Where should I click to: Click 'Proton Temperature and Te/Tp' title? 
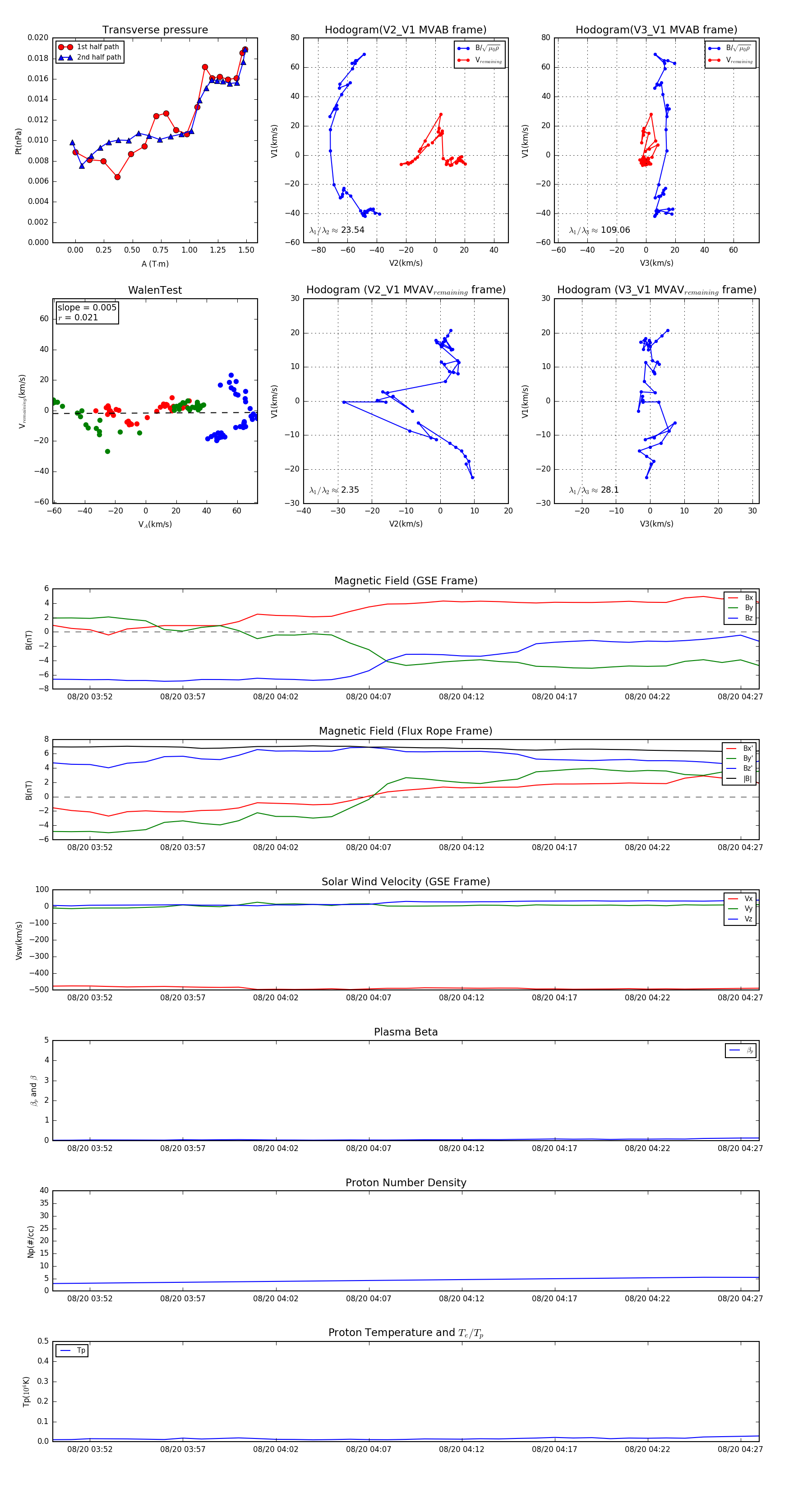406,1332
